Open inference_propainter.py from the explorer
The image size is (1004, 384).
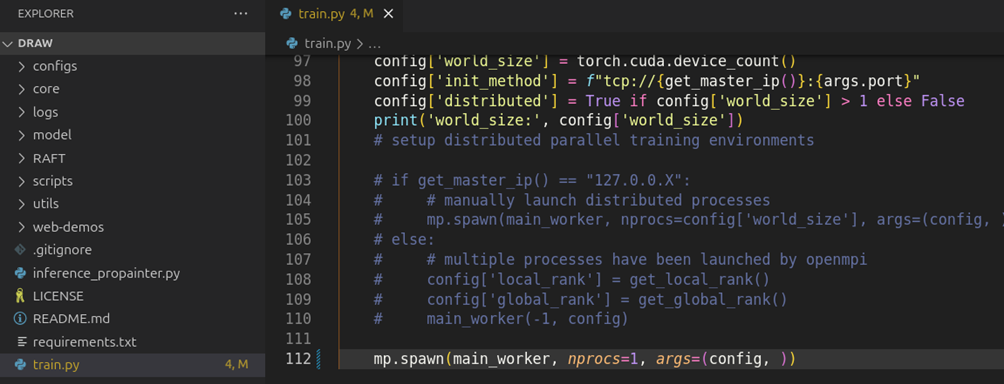133,273
